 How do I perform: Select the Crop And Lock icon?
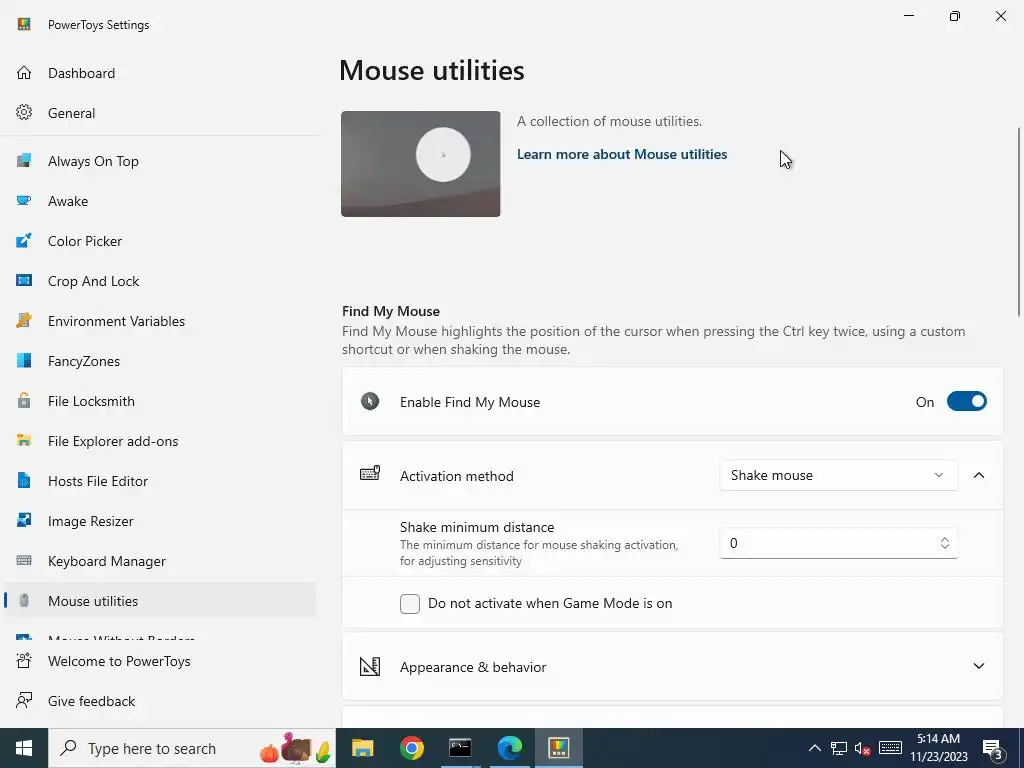(24, 281)
